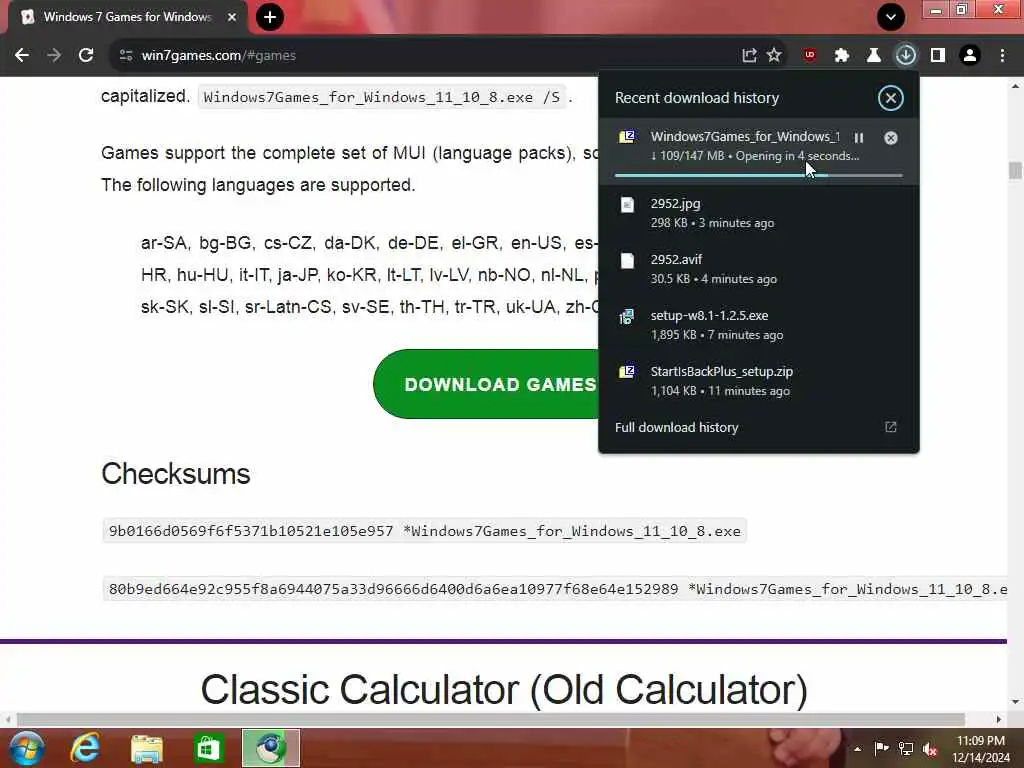
Task: Close the Recent download history popup
Action: (890, 98)
